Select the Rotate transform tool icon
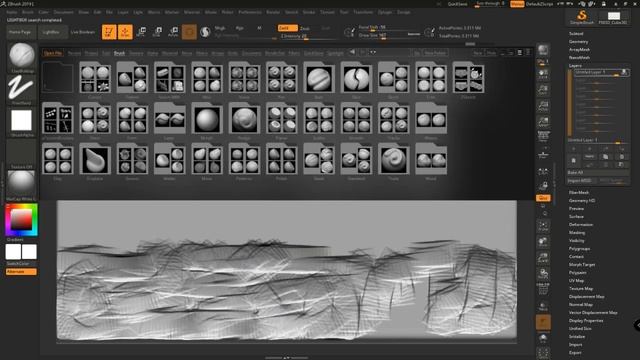 [x=173, y=31]
